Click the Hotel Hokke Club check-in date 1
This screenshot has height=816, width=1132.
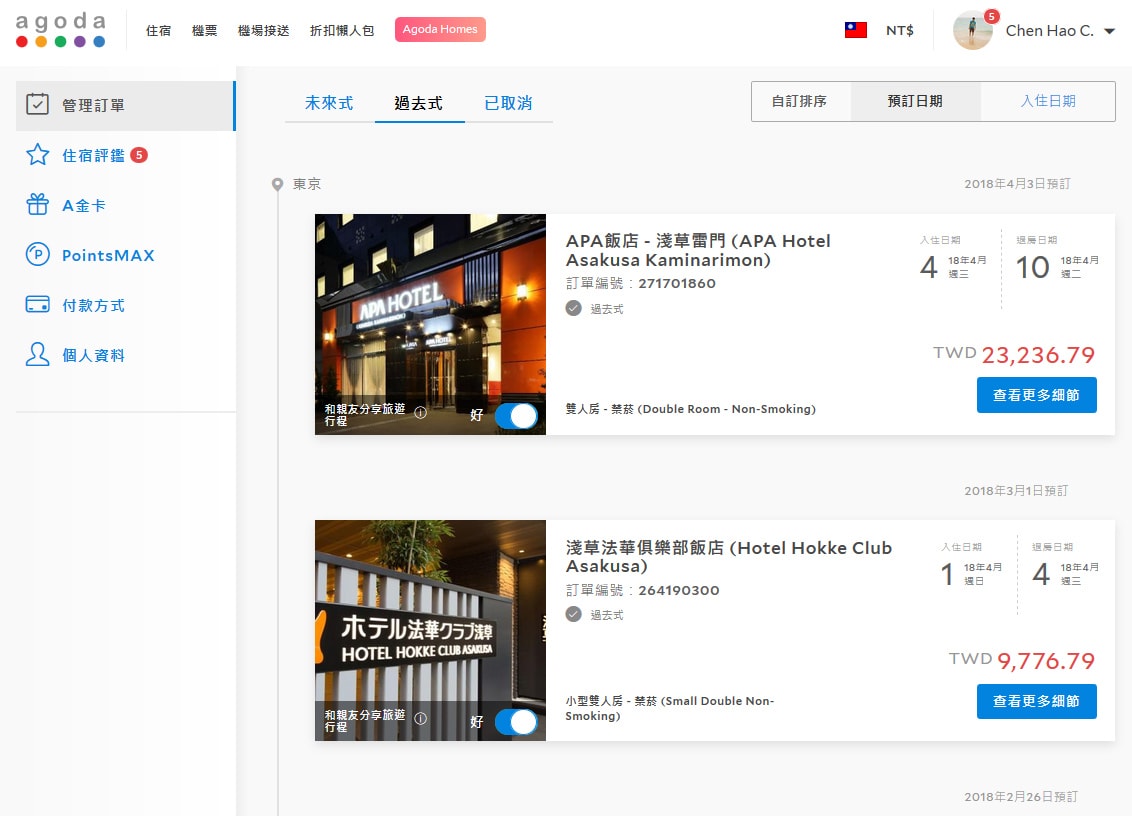click(947, 574)
